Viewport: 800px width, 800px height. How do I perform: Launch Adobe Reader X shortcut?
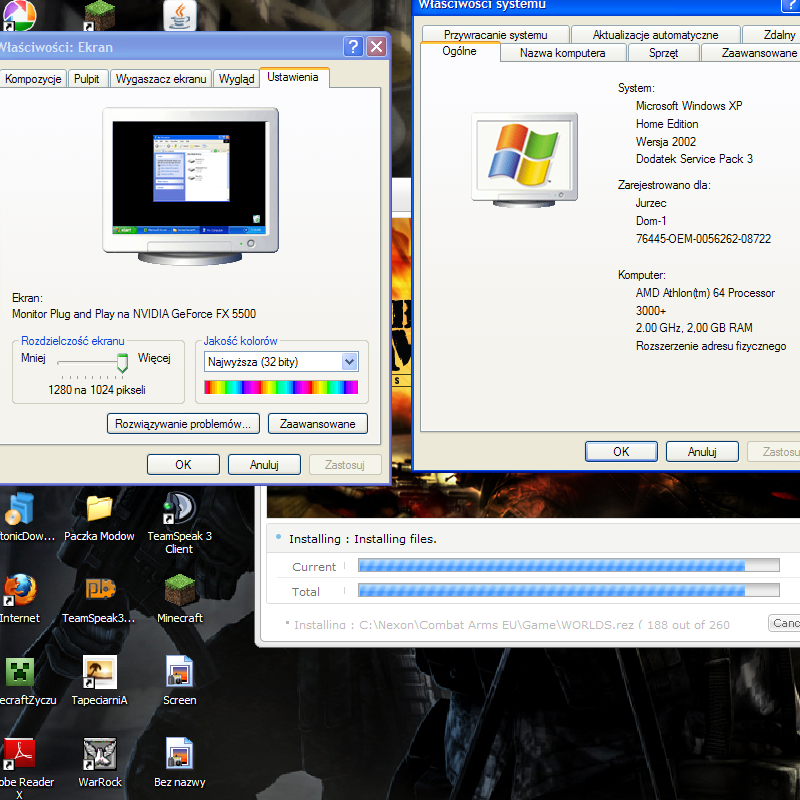click(x=19, y=754)
